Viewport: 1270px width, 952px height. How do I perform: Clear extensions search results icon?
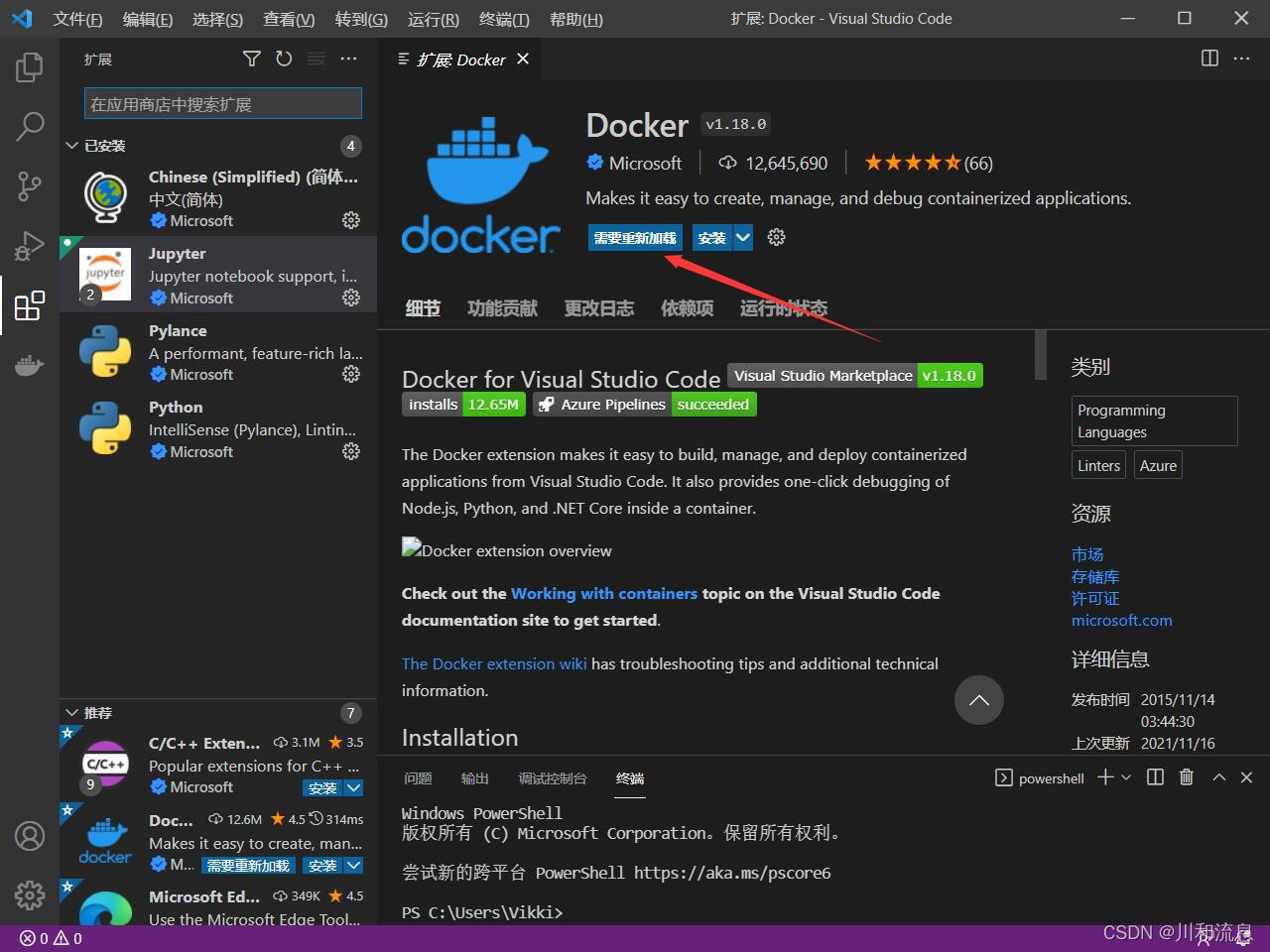tap(317, 59)
